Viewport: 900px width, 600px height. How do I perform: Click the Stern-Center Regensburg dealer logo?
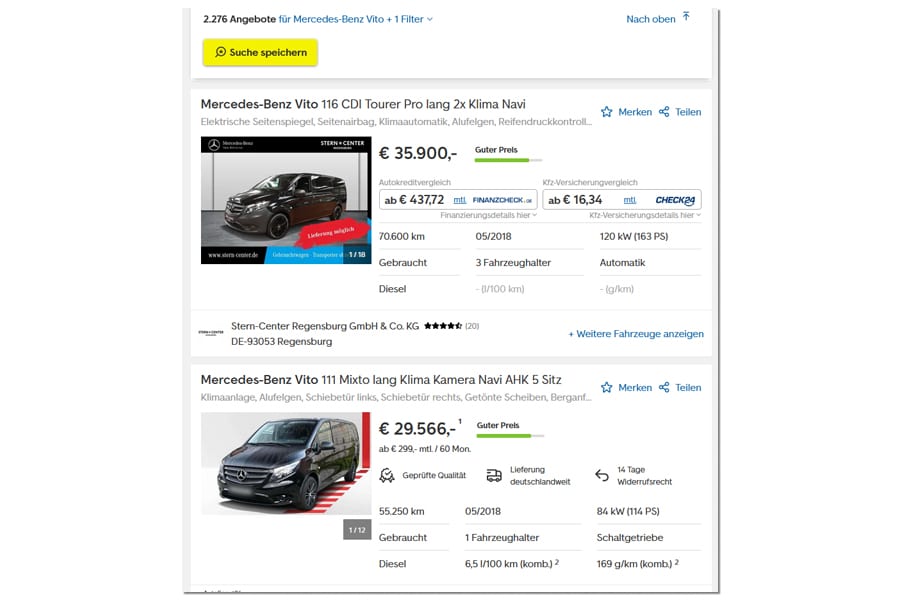point(211,333)
